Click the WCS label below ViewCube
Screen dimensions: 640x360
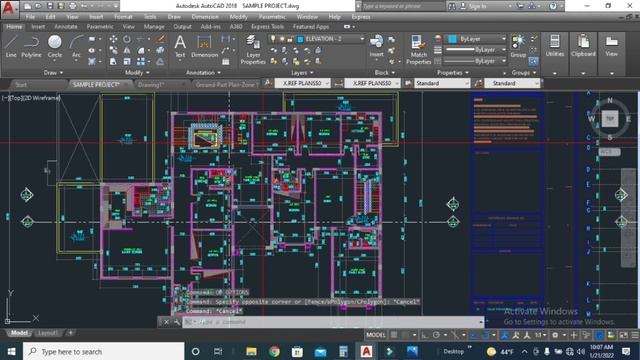point(608,152)
